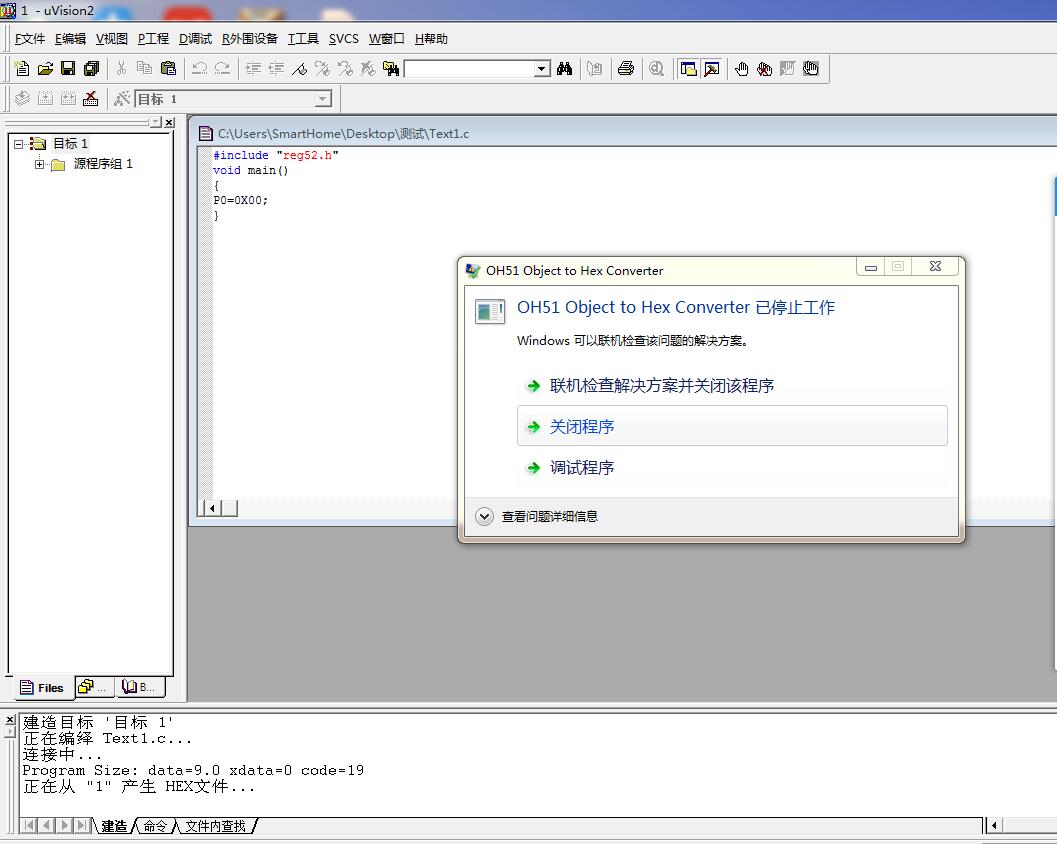Image resolution: width=1057 pixels, height=844 pixels.
Task: Open a file with the folder icon
Action: pyautogui.click(x=45, y=68)
